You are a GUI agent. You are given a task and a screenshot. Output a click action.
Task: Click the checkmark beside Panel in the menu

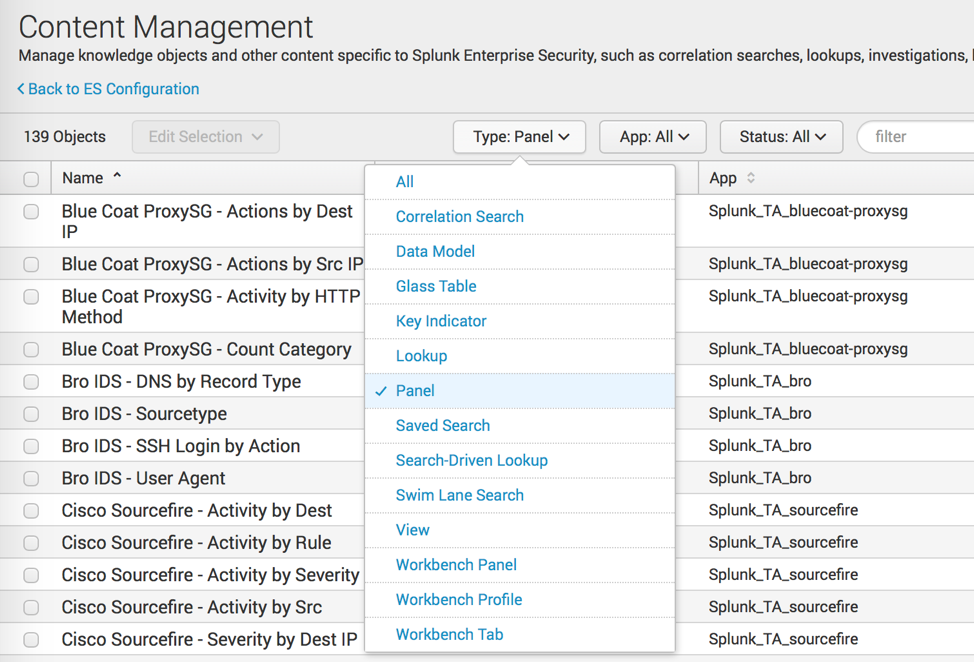[381, 390]
